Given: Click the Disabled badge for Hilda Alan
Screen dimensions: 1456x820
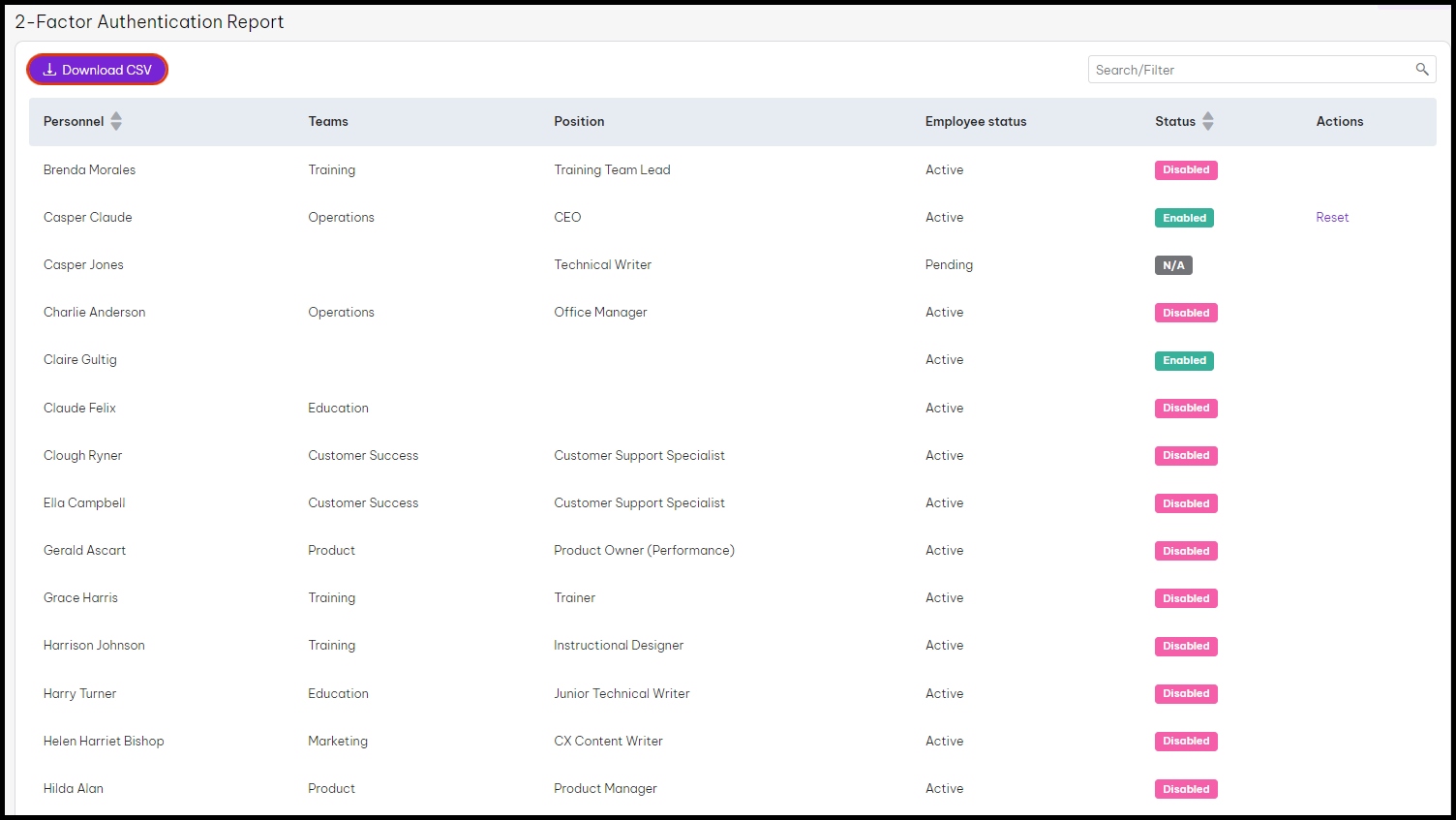Looking at the screenshot, I should tap(1186, 789).
